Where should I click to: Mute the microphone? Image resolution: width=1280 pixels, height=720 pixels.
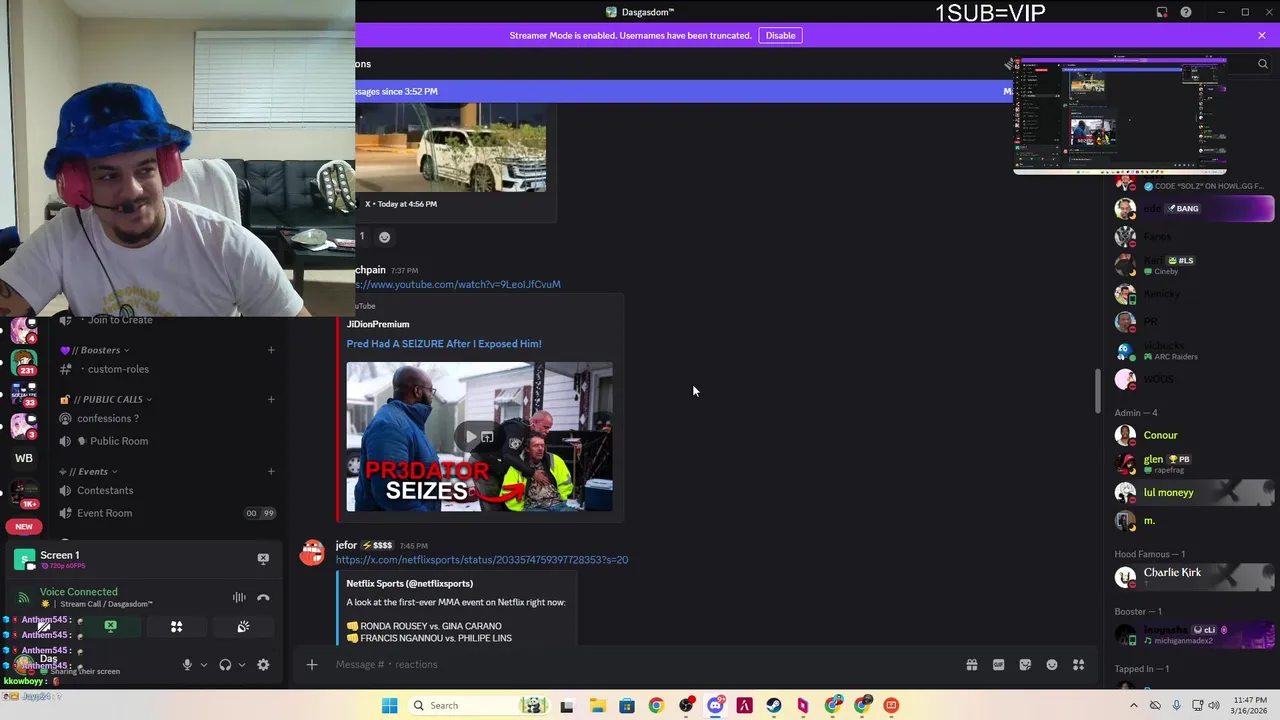coord(187,665)
